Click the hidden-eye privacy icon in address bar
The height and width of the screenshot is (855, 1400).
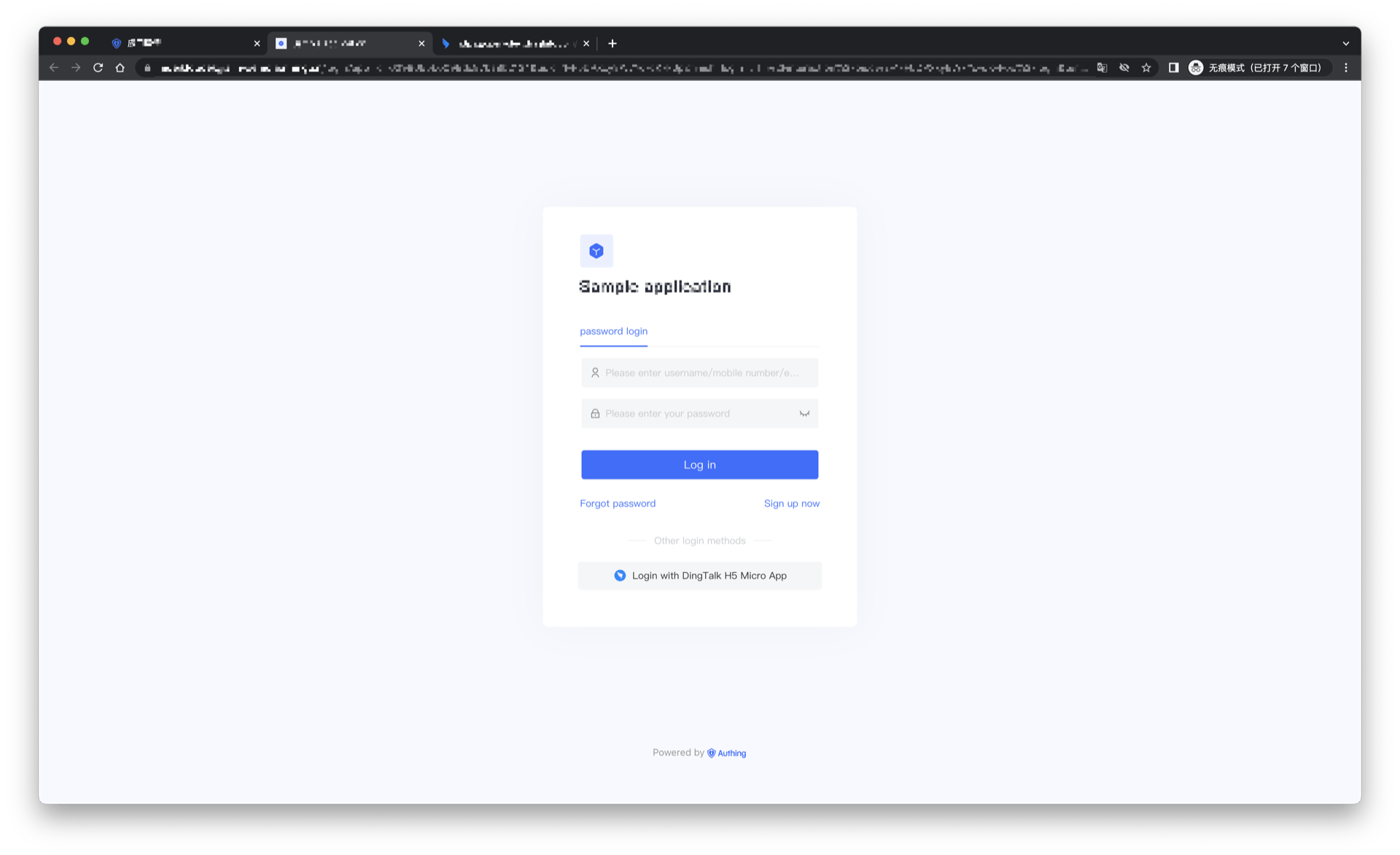pyautogui.click(x=1124, y=67)
